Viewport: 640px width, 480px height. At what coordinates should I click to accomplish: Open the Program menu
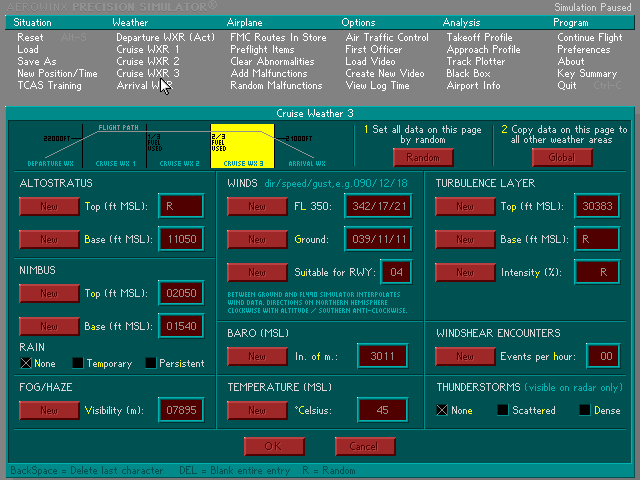[571, 22]
